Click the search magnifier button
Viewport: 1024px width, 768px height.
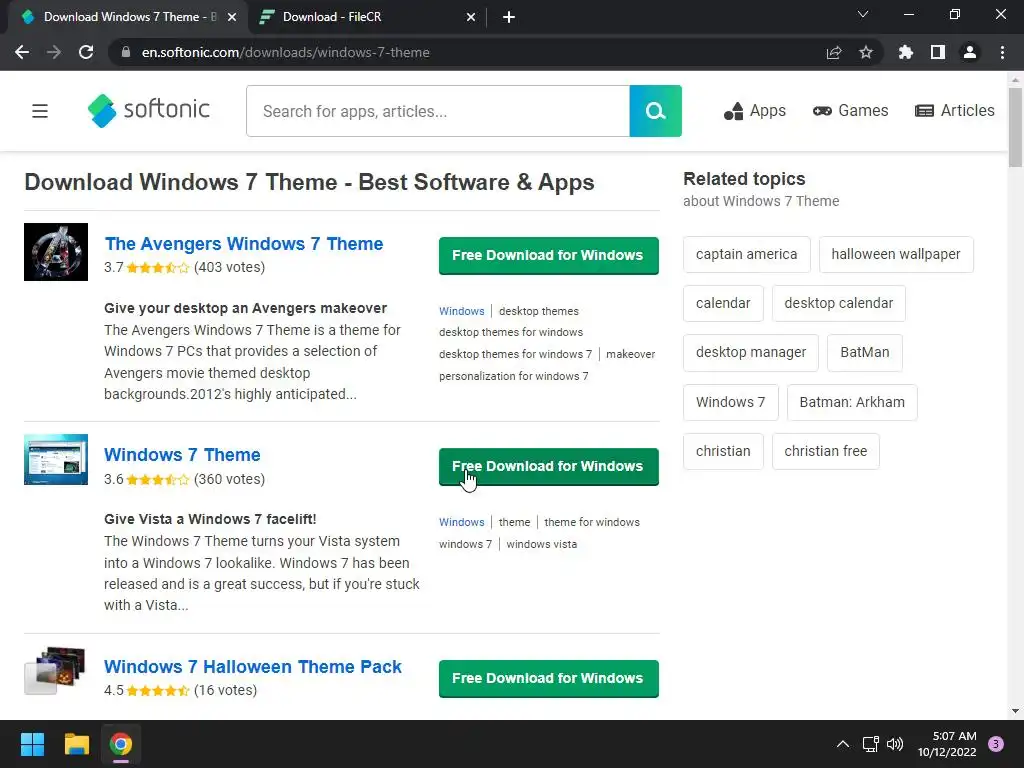click(655, 111)
